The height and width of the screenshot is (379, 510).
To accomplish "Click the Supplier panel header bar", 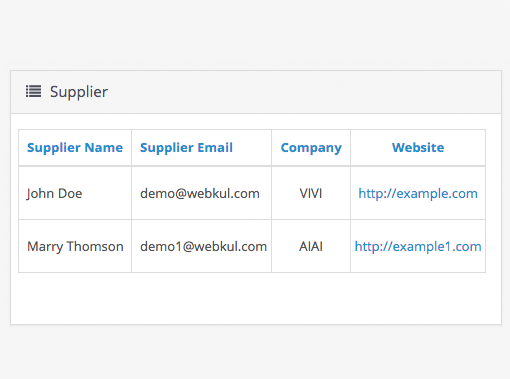I will point(256,92).
